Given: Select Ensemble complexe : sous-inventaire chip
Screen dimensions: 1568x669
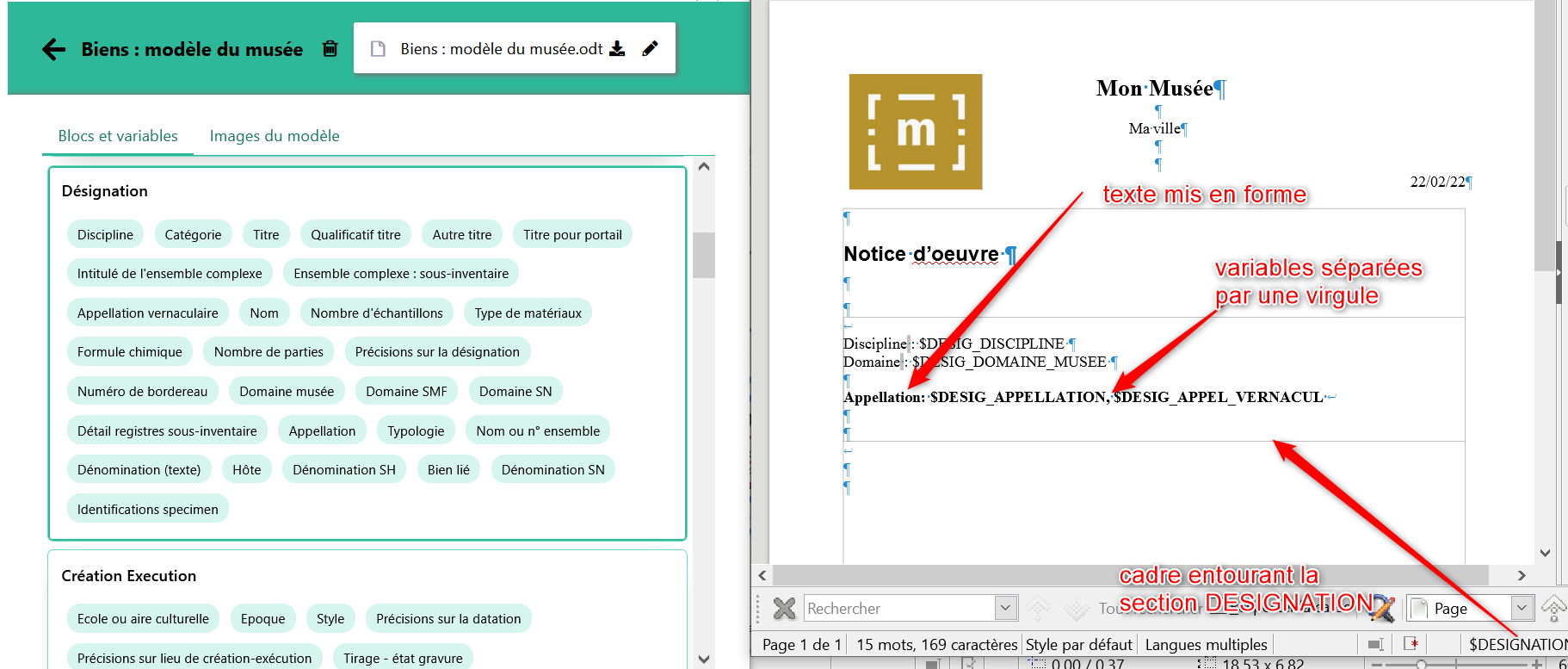Looking at the screenshot, I should pos(401,273).
